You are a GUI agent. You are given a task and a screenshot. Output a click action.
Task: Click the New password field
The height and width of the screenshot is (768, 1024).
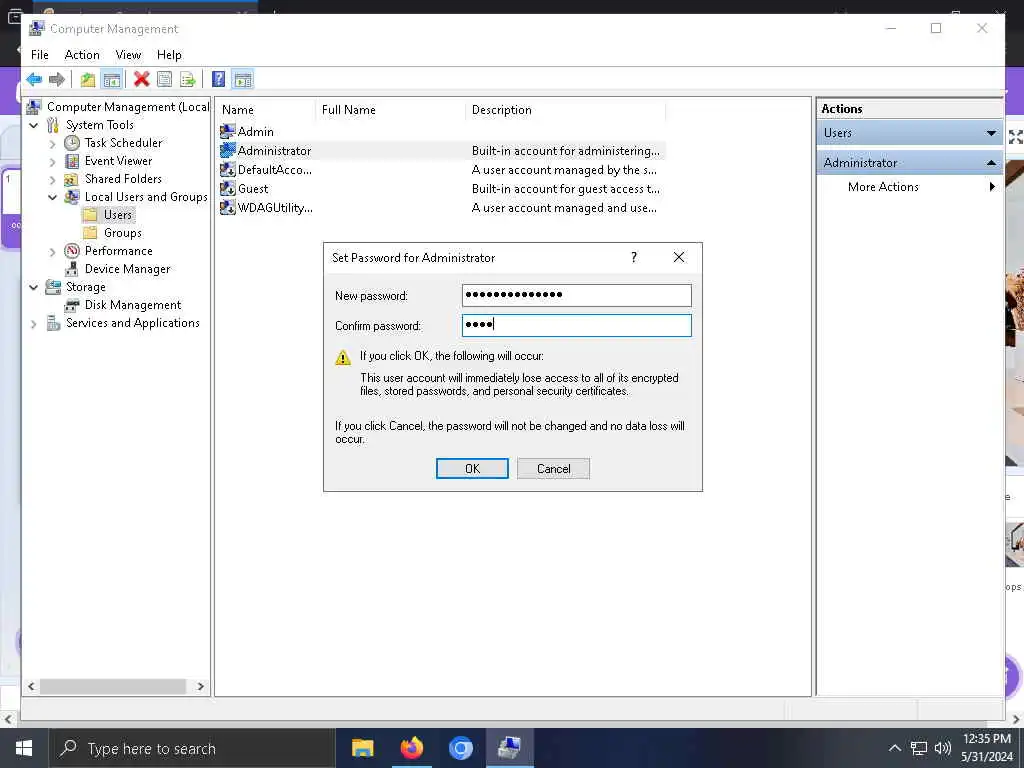pos(577,295)
